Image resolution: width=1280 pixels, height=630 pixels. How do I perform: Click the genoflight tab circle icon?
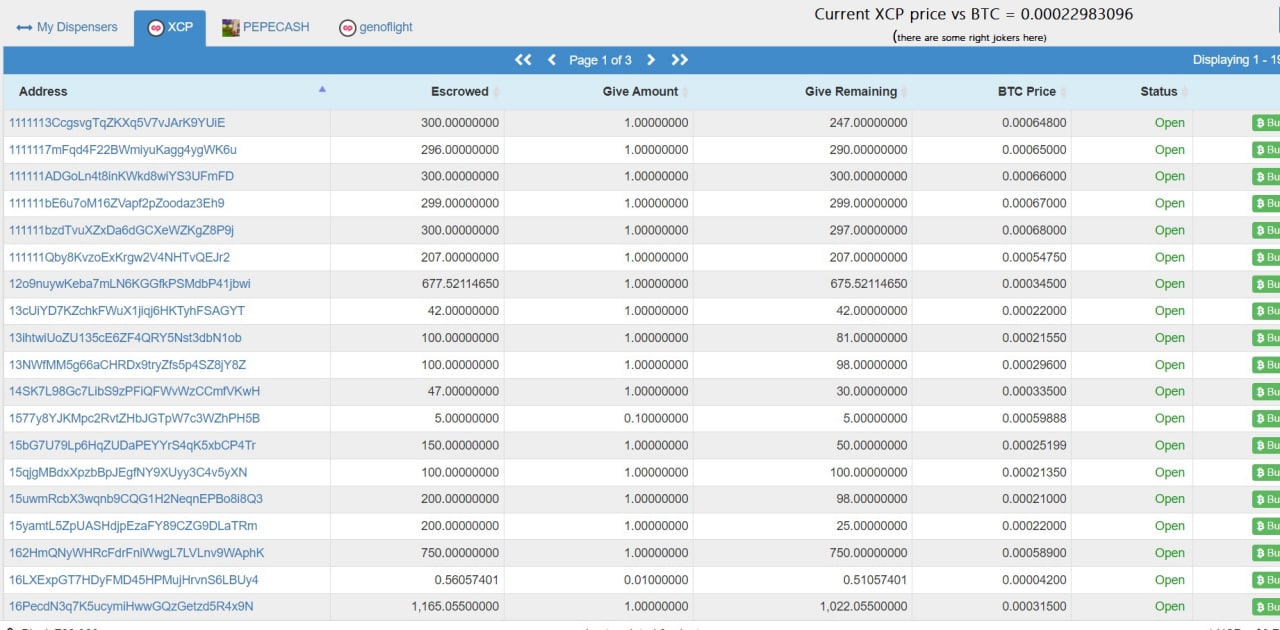tap(347, 28)
